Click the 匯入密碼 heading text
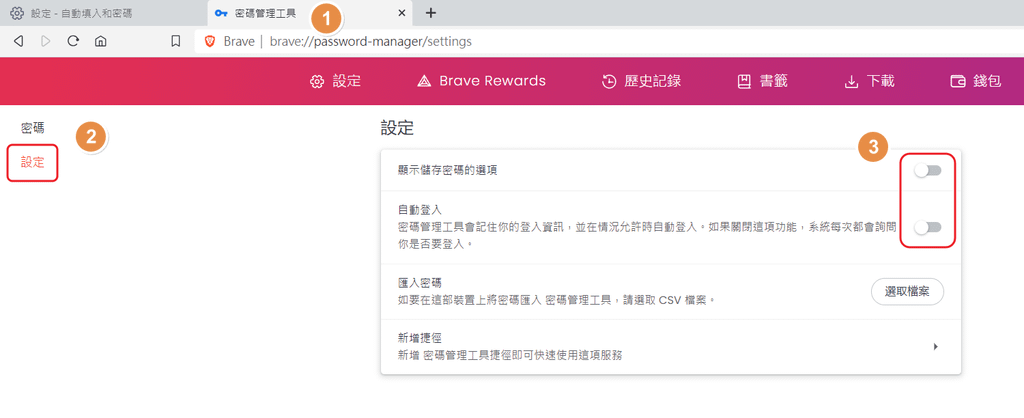 (x=420, y=283)
